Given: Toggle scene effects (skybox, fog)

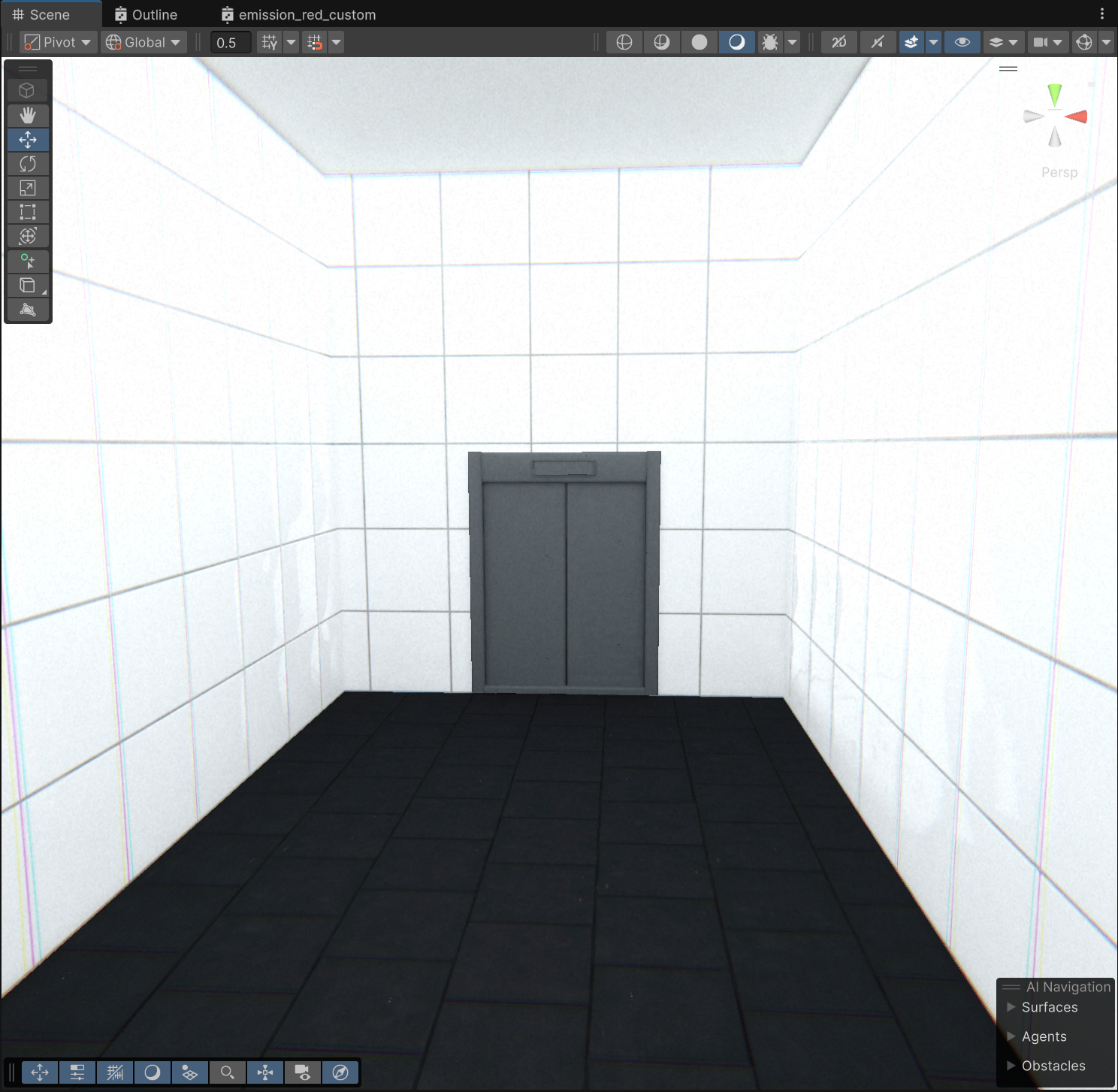Looking at the screenshot, I should [911, 42].
